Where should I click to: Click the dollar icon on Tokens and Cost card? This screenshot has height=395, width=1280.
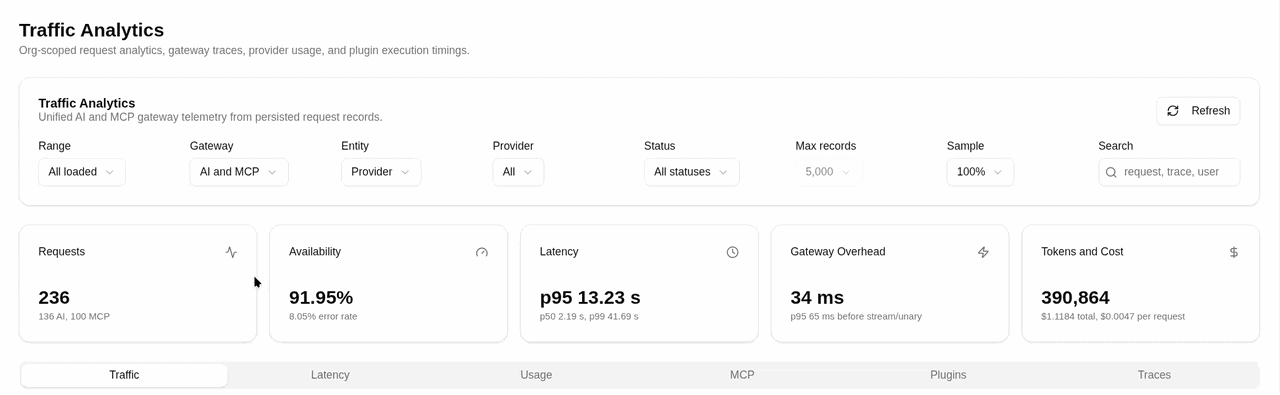1234,252
